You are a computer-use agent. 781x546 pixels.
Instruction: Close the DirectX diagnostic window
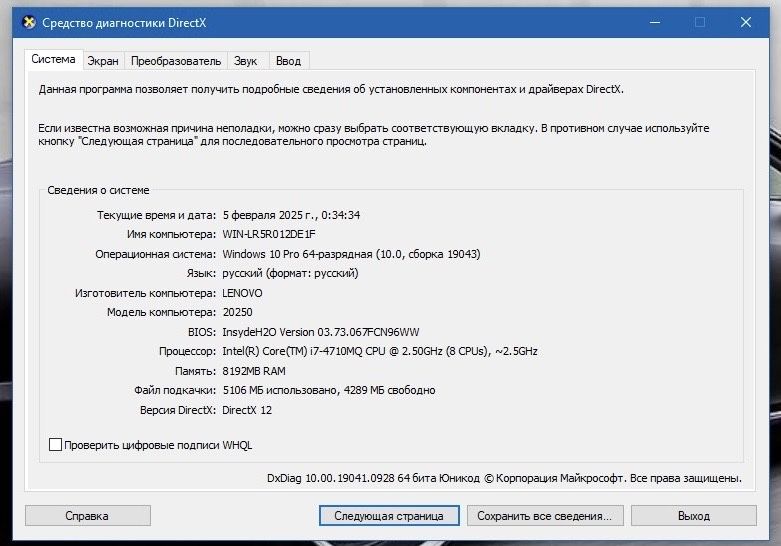pos(746,22)
